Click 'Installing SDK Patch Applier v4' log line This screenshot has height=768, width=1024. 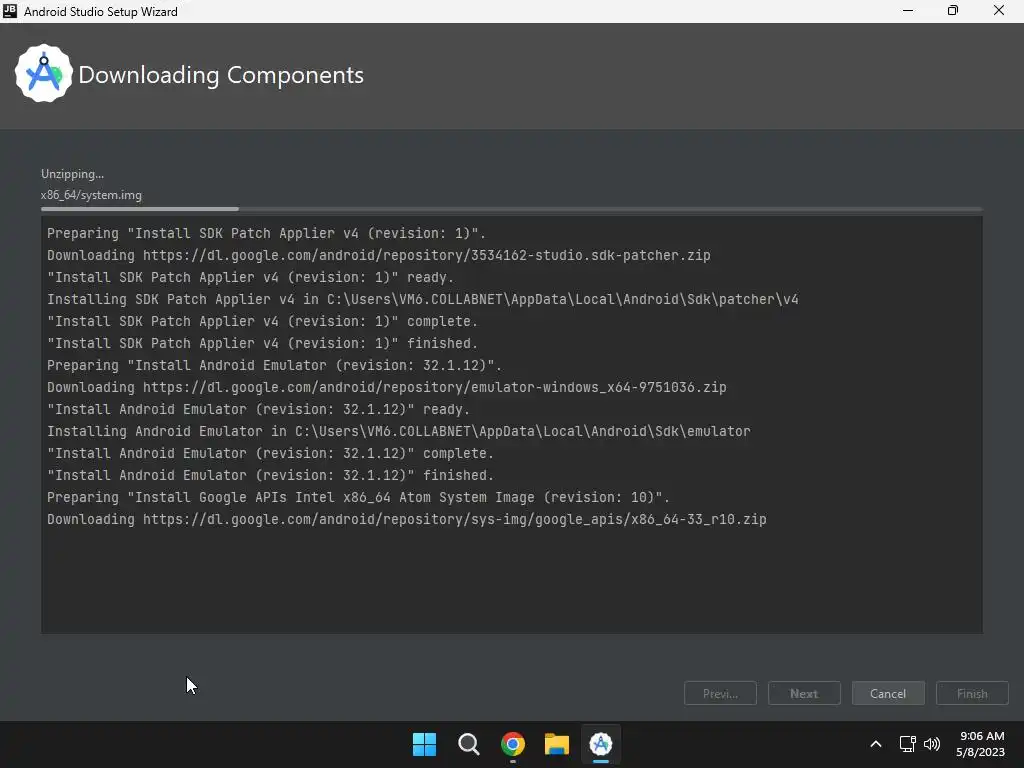tap(423, 299)
